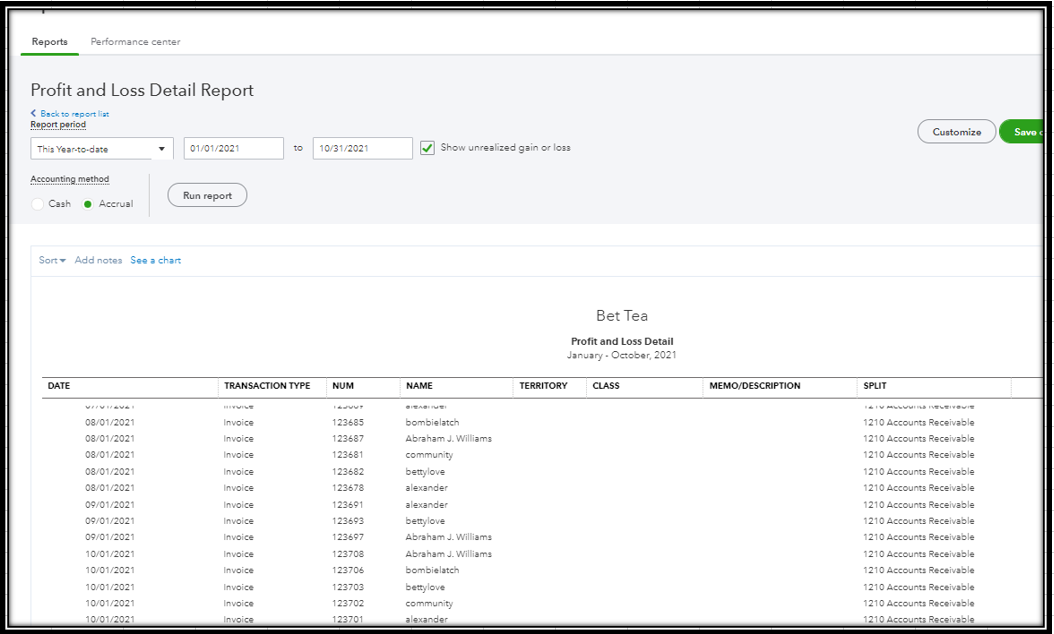The width and height of the screenshot is (1054, 634).
Task: Click date 10/01/2021 in invoice 123708 row
Action: [x=110, y=554]
